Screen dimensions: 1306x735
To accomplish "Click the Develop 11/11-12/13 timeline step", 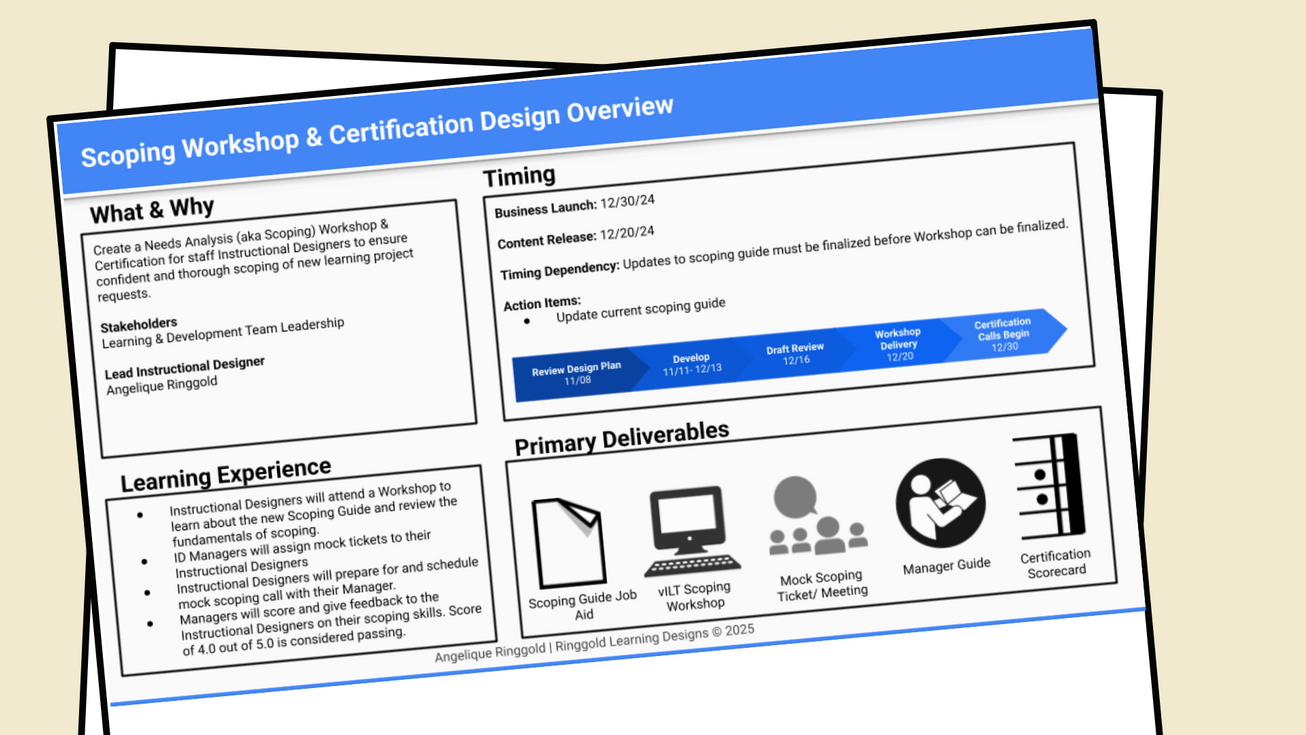I will [x=691, y=364].
